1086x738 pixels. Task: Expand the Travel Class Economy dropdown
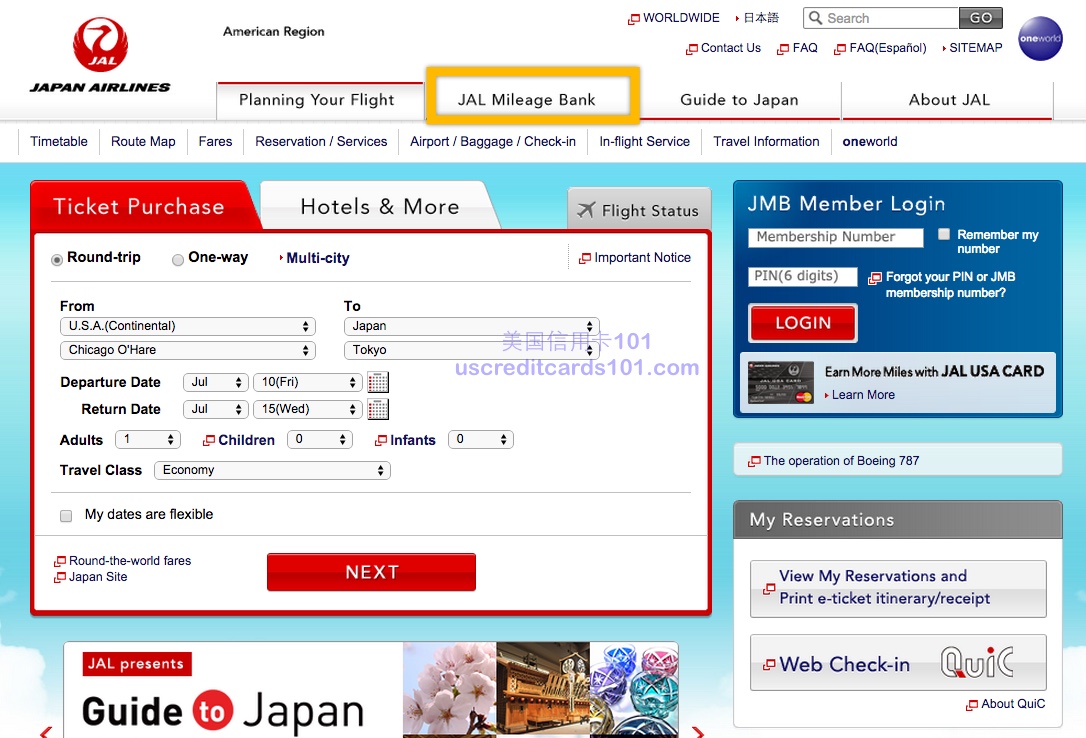pyautogui.click(x=272, y=470)
